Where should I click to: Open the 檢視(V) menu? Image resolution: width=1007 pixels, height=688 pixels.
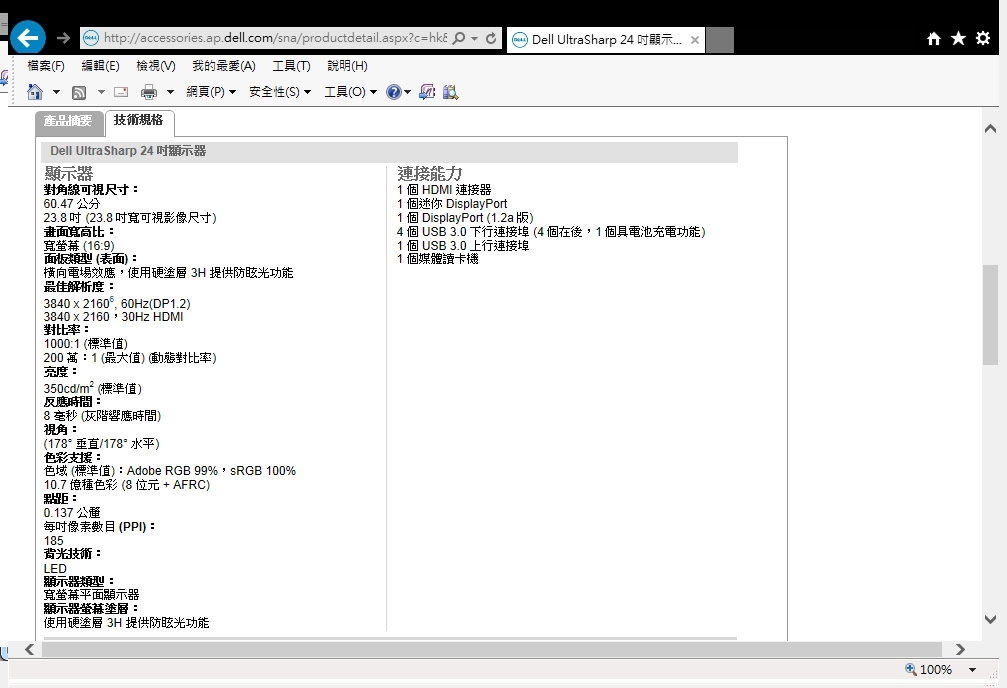156,66
